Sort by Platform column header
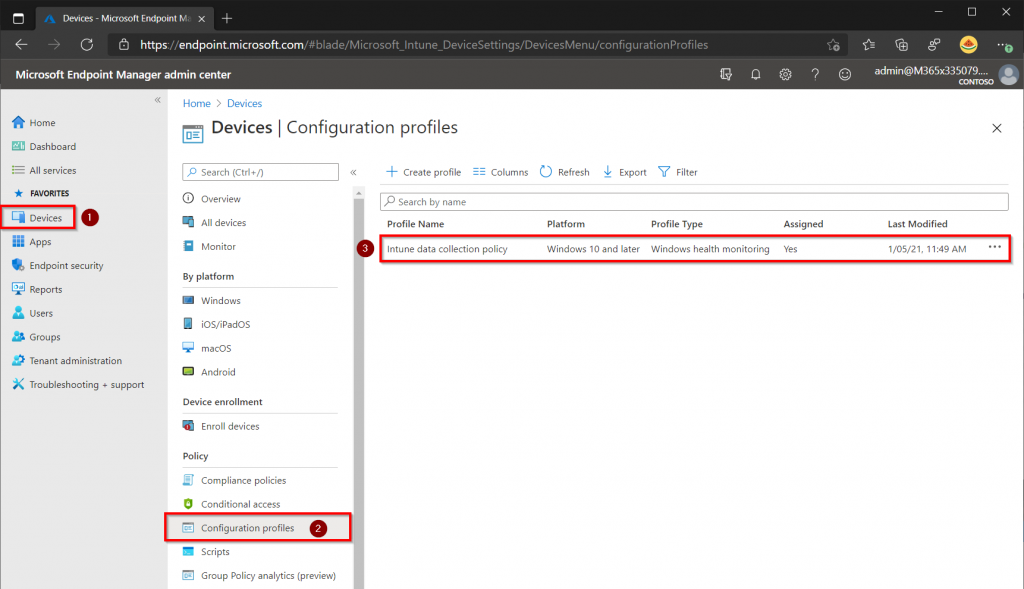The width and height of the screenshot is (1024, 589). pos(566,224)
